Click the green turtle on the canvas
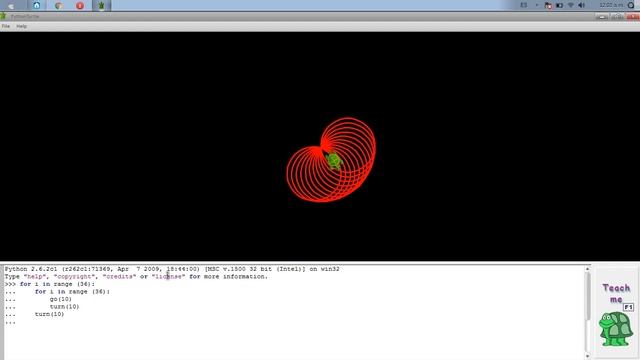The image size is (640, 360). pos(334,161)
